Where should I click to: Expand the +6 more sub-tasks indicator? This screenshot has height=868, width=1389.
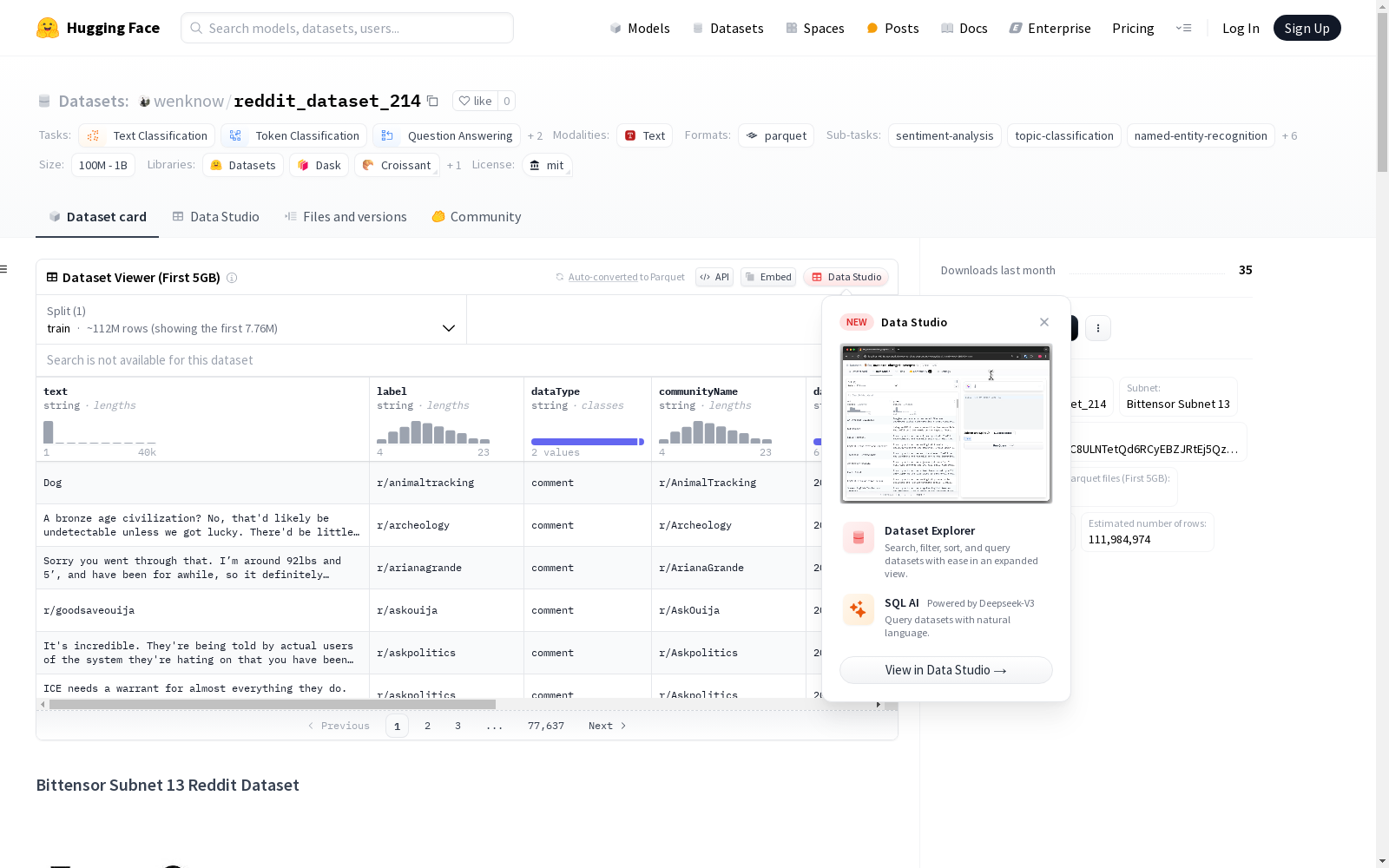(x=1289, y=136)
